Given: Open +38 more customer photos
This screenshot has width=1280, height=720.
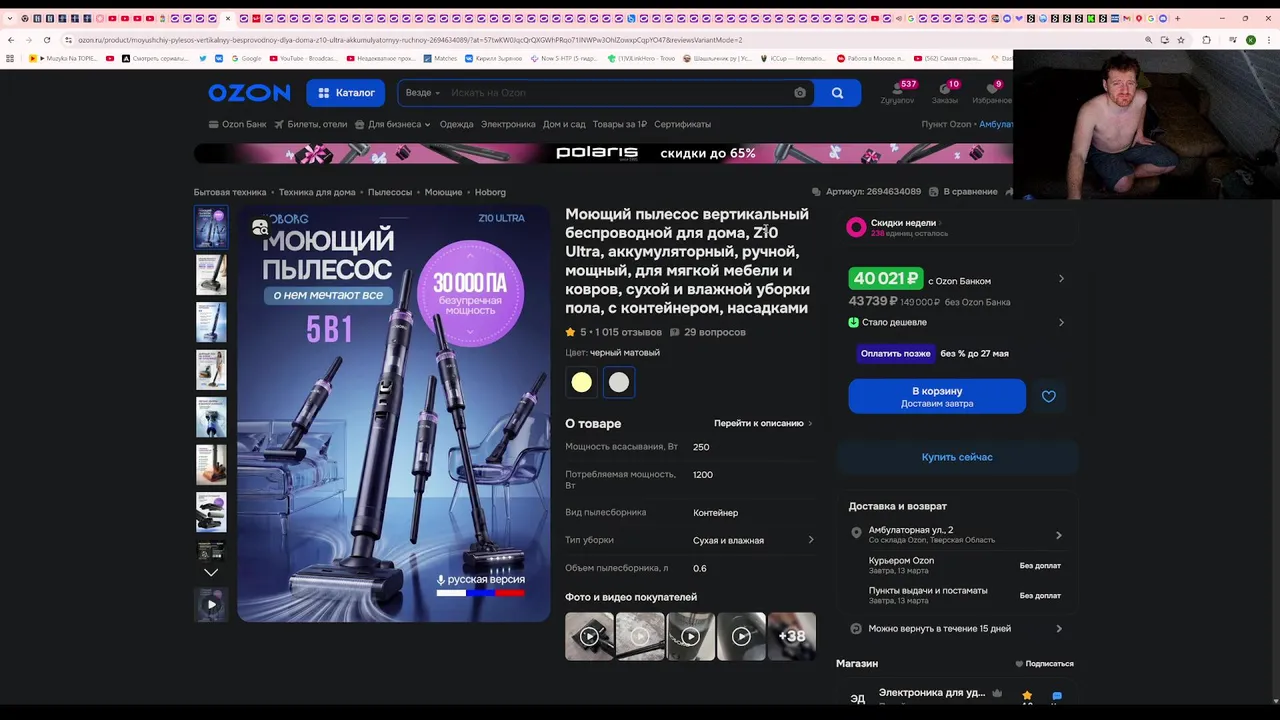Looking at the screenshot, I should [x=792, y=636].
